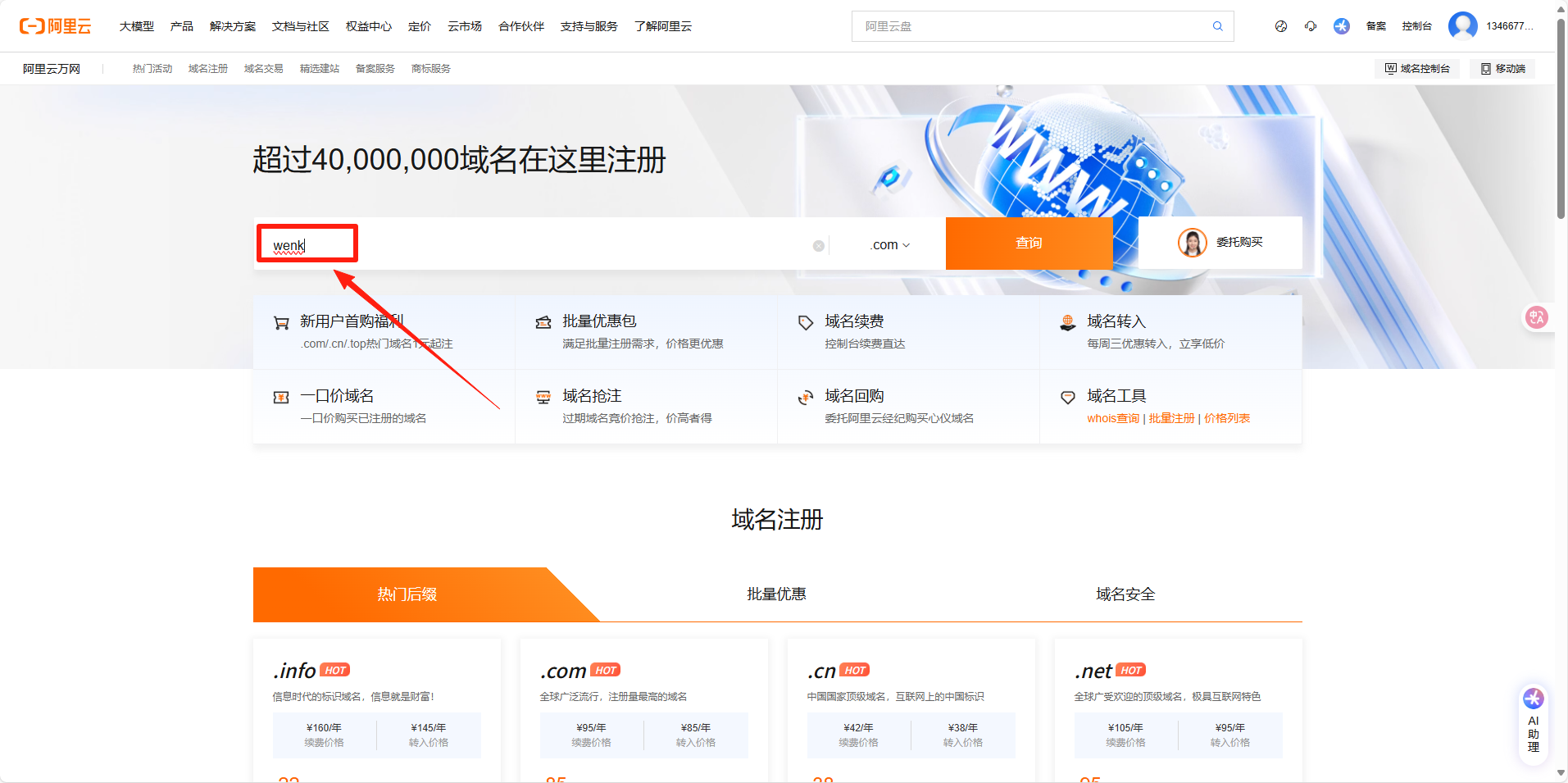1568x783 pixels.
Task: Open the 合作伙伴 menu item
Action: point(521,26)
